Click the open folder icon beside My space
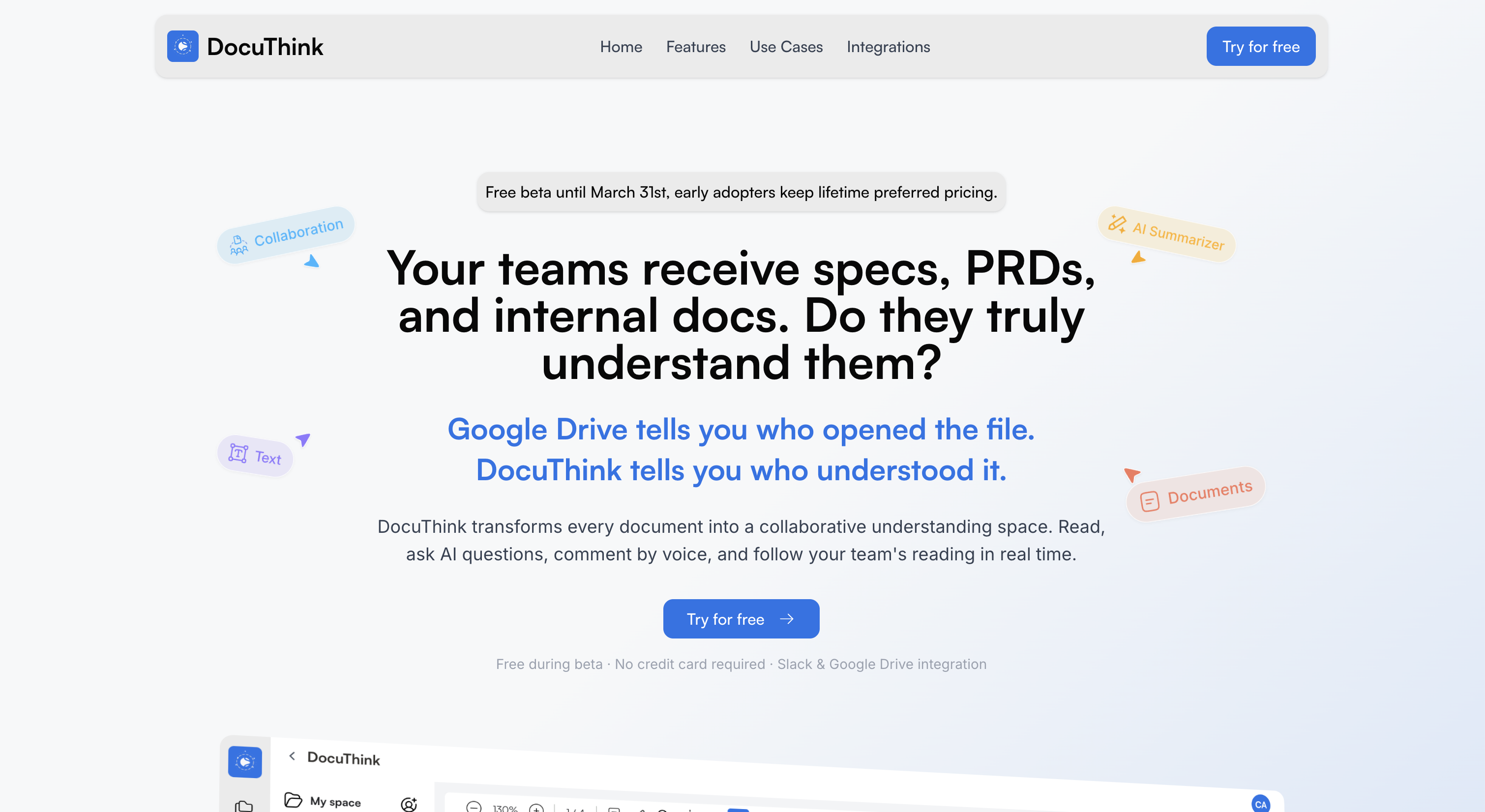This screenshot has height=812, width=1485. click(294, 800)
